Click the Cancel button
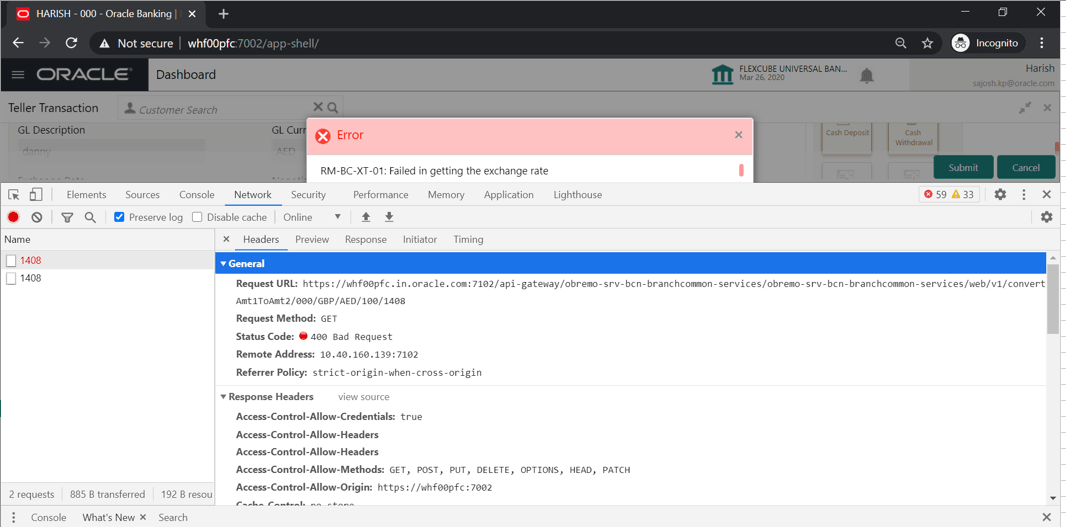 [1026, 167]
